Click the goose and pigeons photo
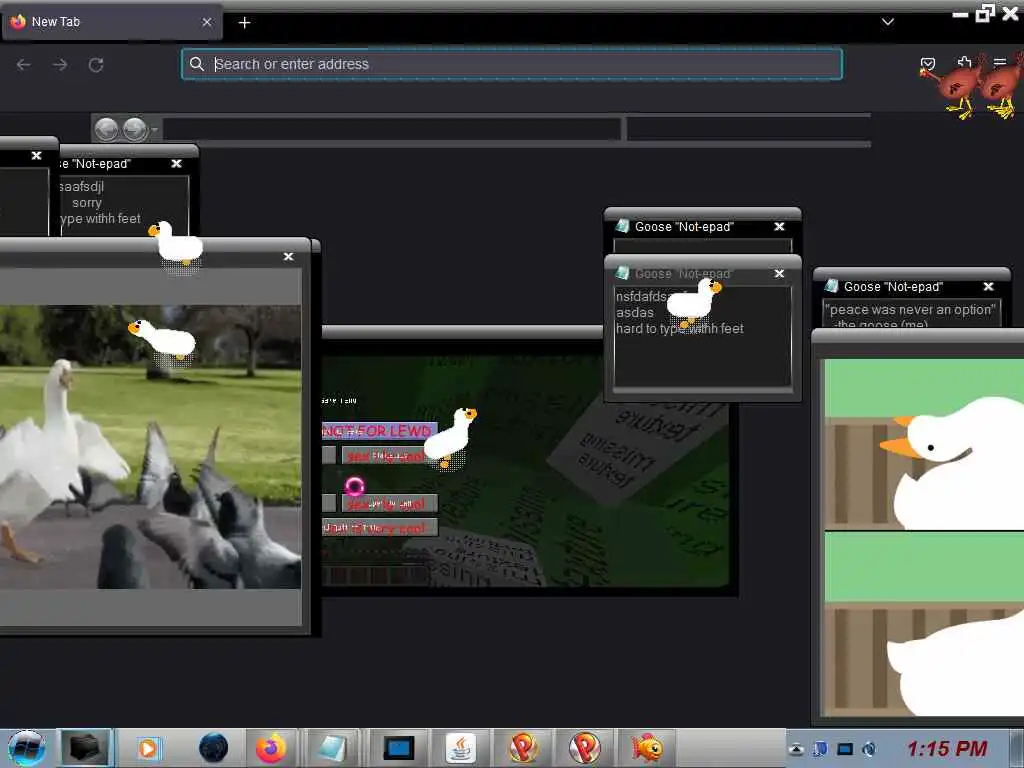The width and height of the screenshot is (1024, 768). point(150,447)
